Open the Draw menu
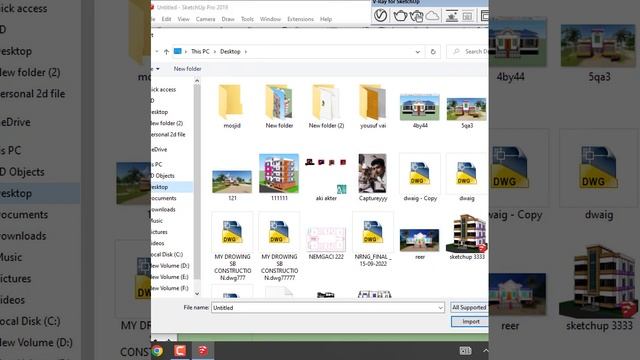Image resolution: width=640 pixels, height=360 pixels. (x=228, y=19)
